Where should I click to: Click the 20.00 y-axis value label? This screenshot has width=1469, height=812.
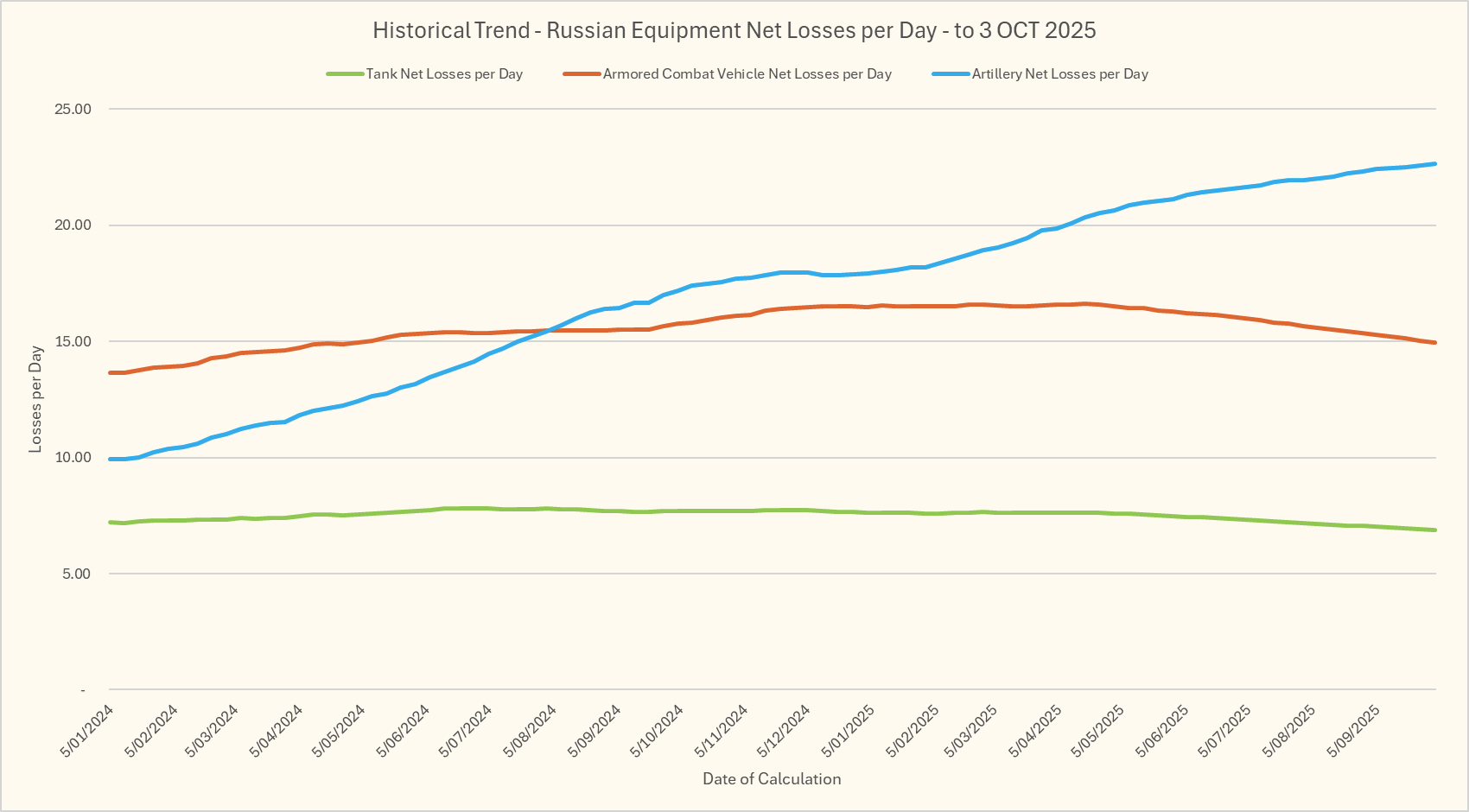[73, 225]
